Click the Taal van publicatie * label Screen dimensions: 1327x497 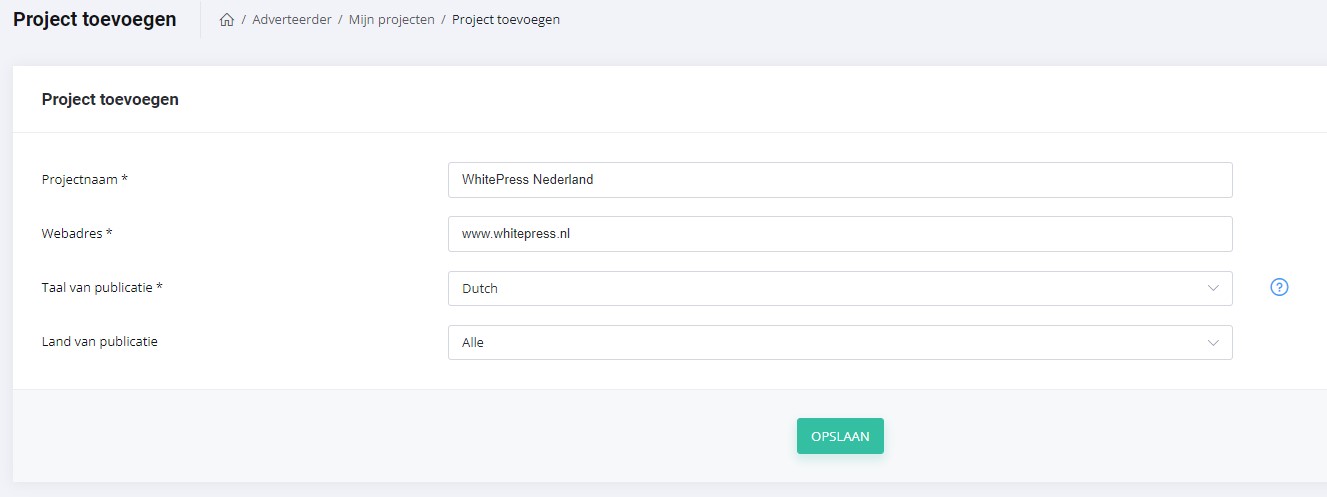(102, 288)
